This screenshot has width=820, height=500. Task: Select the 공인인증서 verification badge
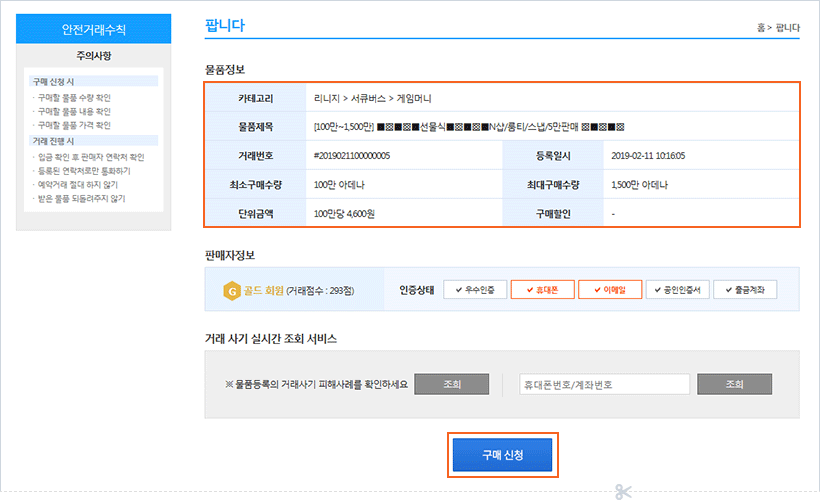[x=677, y=289]
